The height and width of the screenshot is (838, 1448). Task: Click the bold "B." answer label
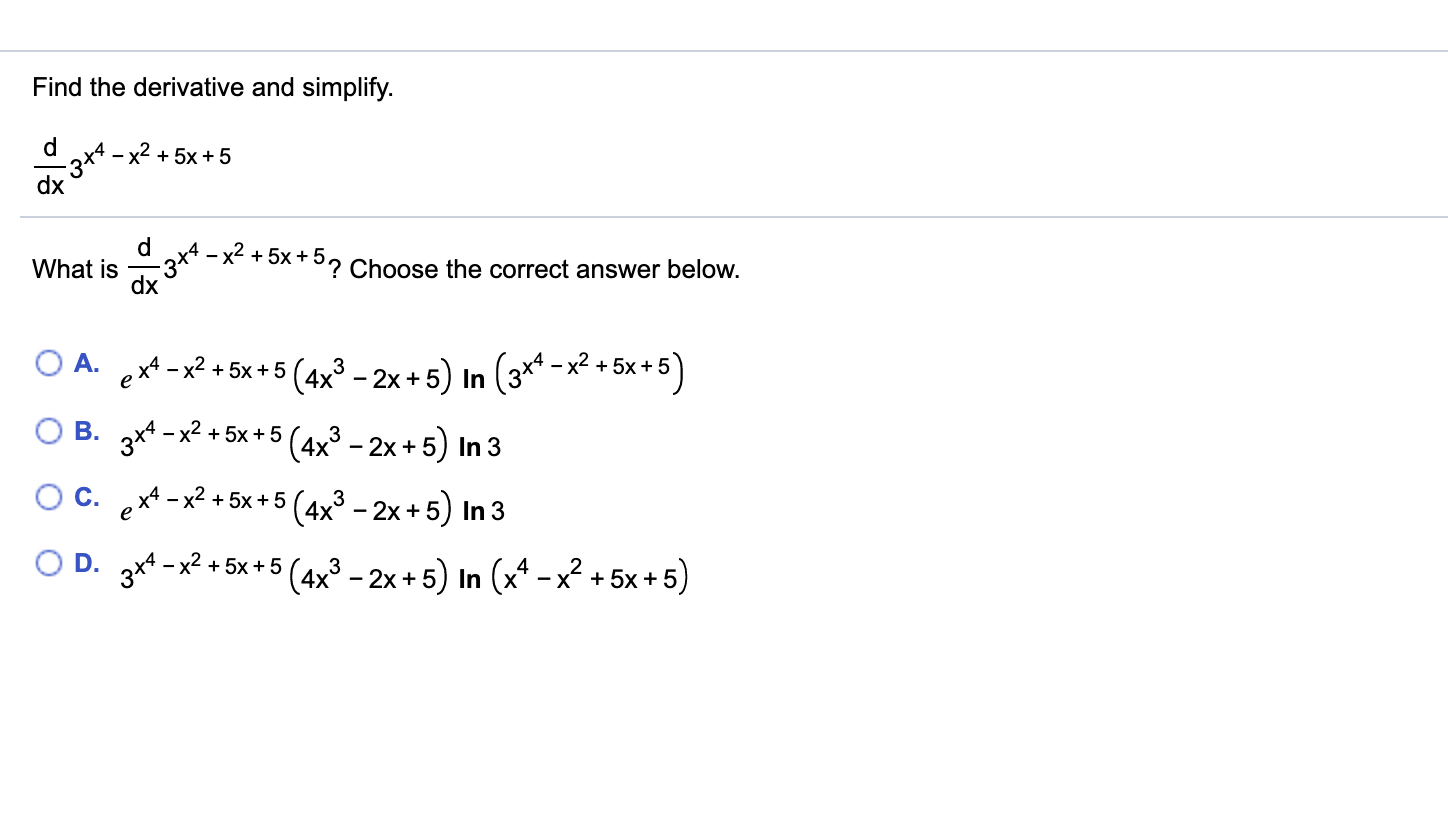(87, 431)
